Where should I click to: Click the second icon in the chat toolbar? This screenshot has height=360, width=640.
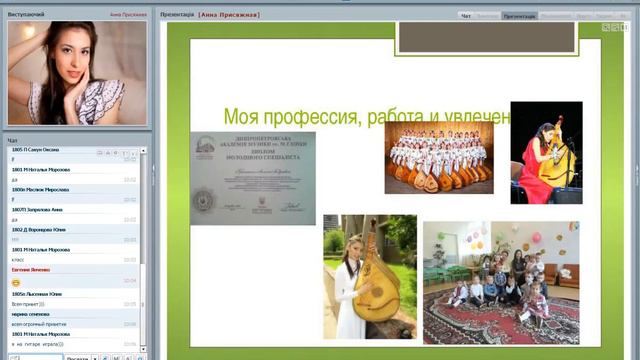[x=108, y=153]
